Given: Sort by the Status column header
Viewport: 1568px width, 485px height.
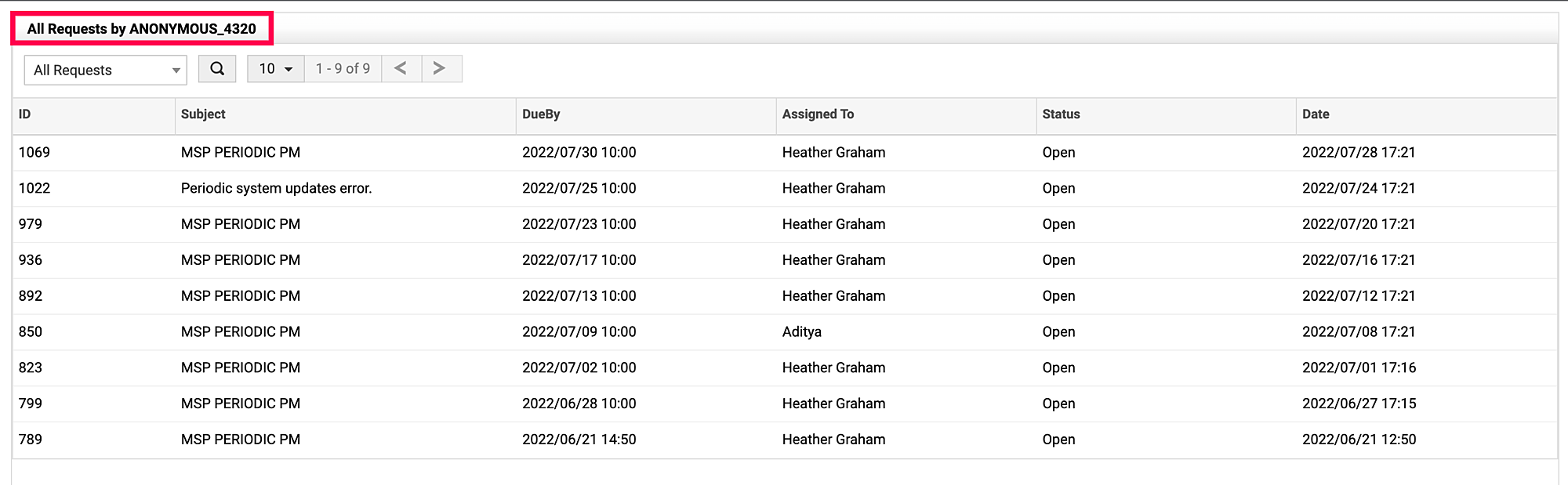Looking at the screenshot, I should click(1061, 114).
